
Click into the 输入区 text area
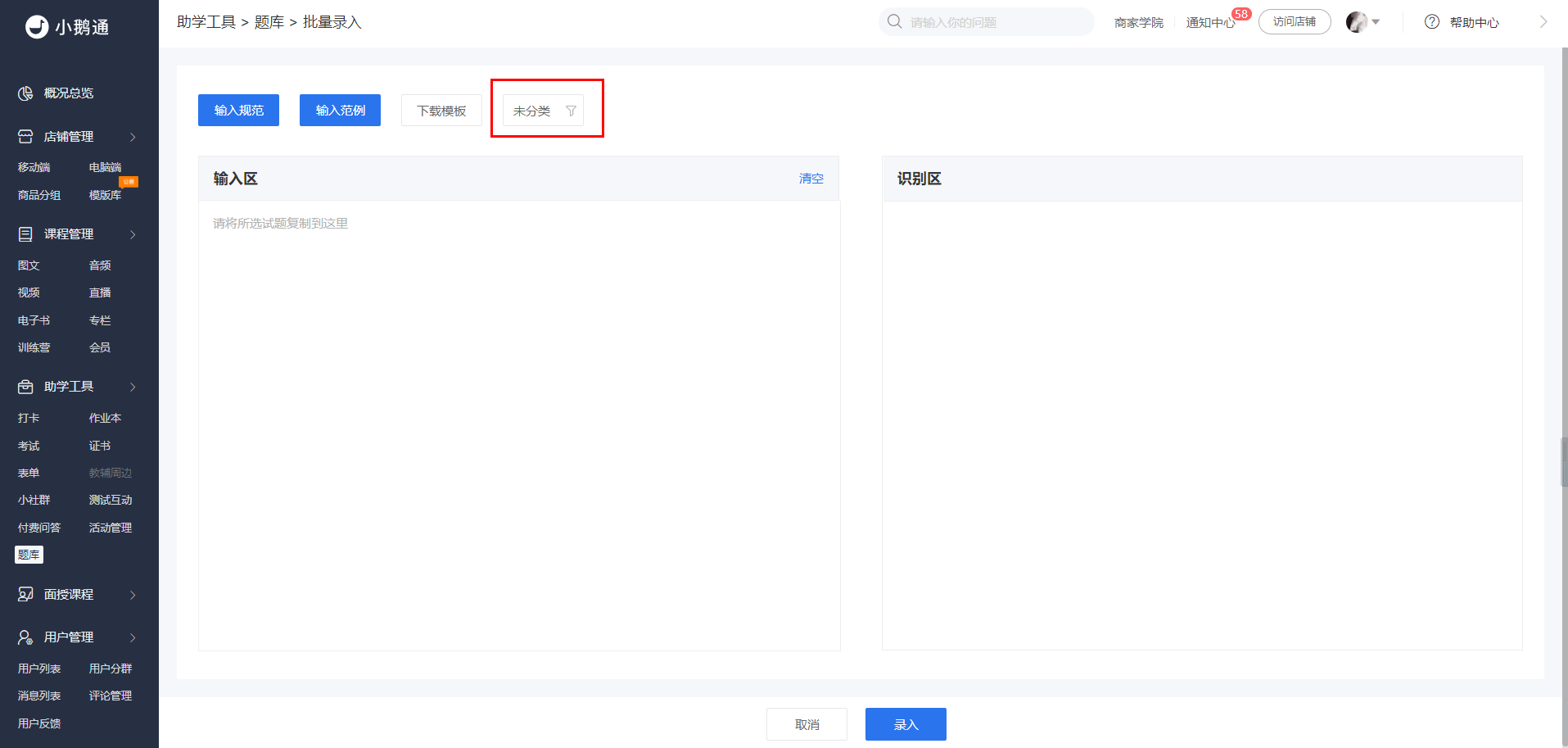[x=519, y=425]
